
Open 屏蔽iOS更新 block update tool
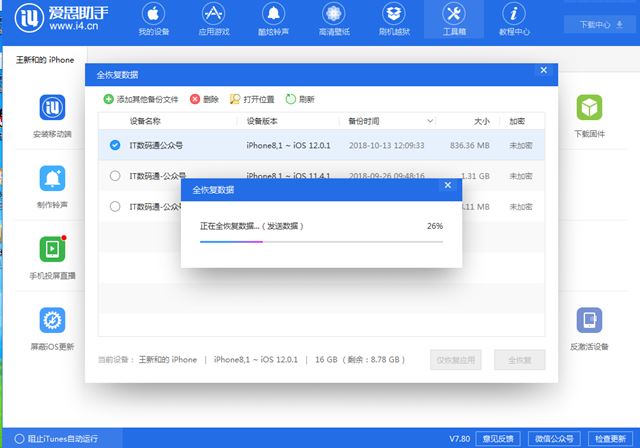click(52, 329)
